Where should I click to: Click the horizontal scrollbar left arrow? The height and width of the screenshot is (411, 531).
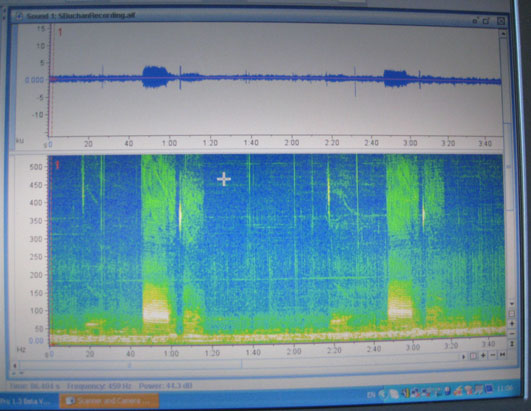[x=14, y=366]
